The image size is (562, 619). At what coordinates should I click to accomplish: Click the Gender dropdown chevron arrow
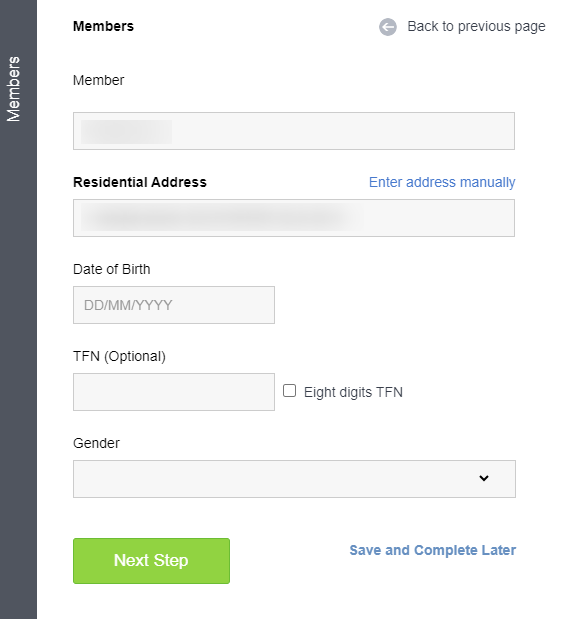point(484,478)
